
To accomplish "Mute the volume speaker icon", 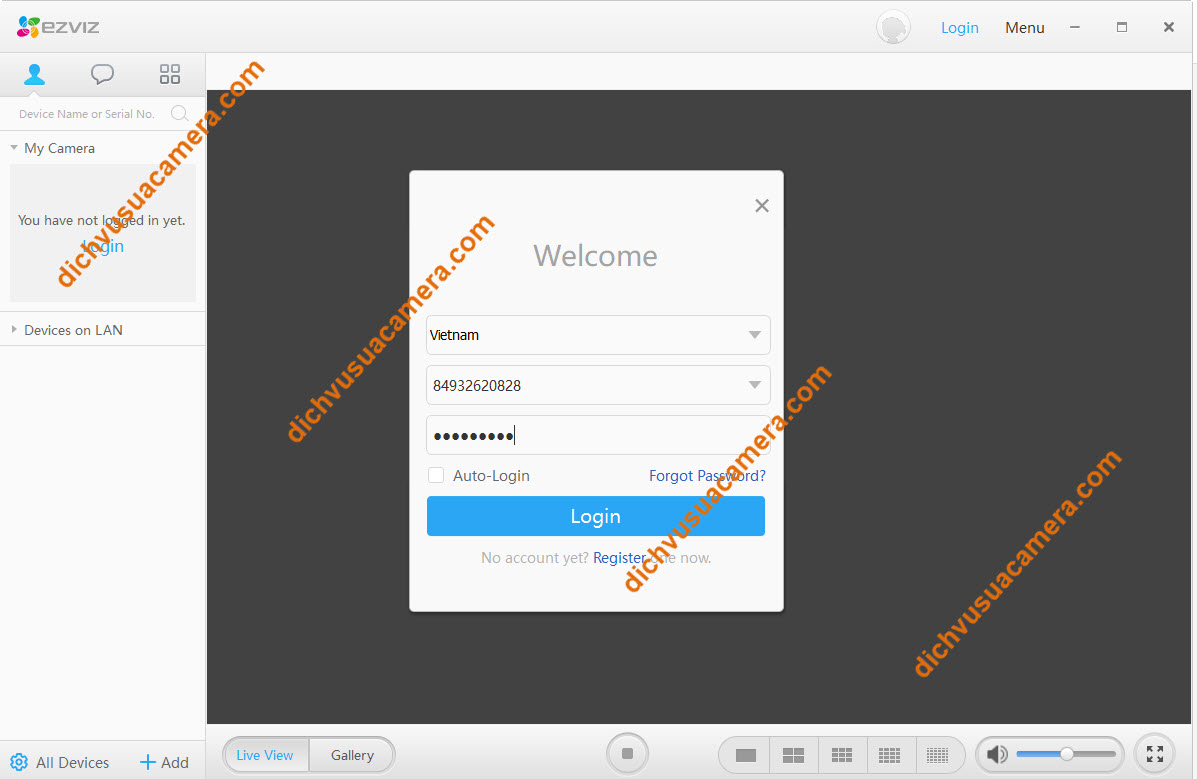I will pos(996,754).
